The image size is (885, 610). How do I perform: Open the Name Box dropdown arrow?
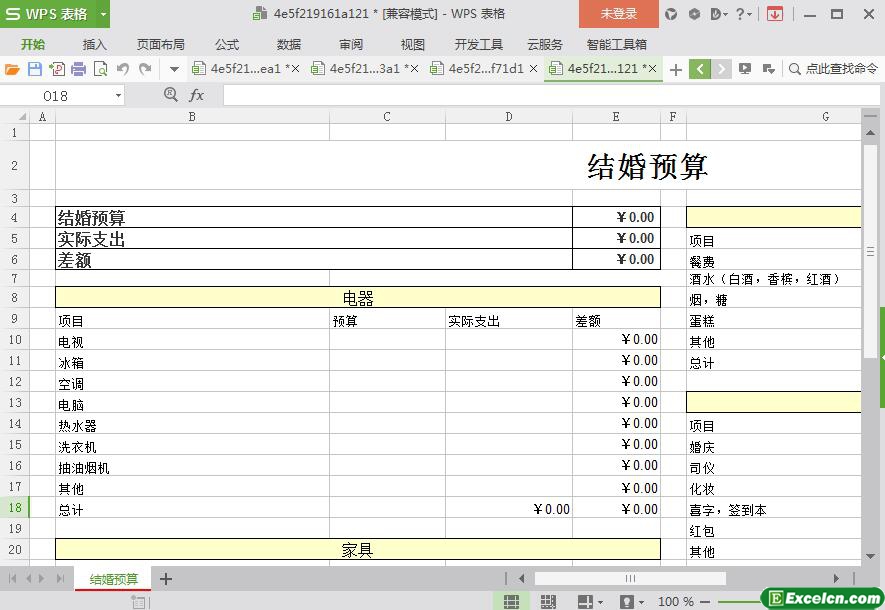pyautogui.click(x=119, y=95)
